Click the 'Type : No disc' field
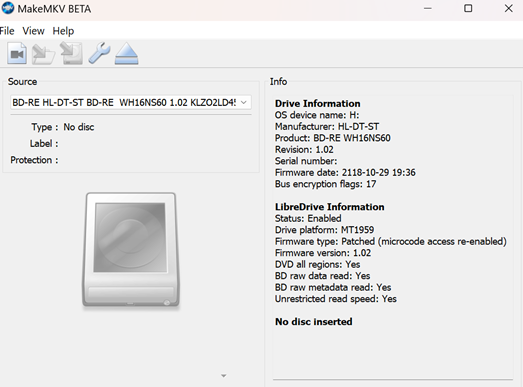This screenshot has height=387, width=523. pos(63,127)
